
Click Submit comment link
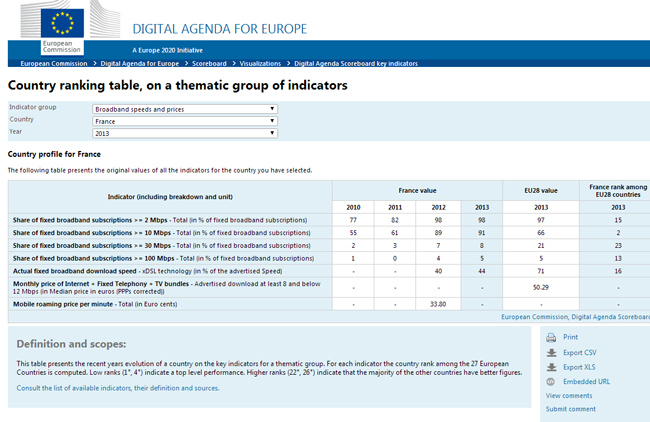click(571, 409)
